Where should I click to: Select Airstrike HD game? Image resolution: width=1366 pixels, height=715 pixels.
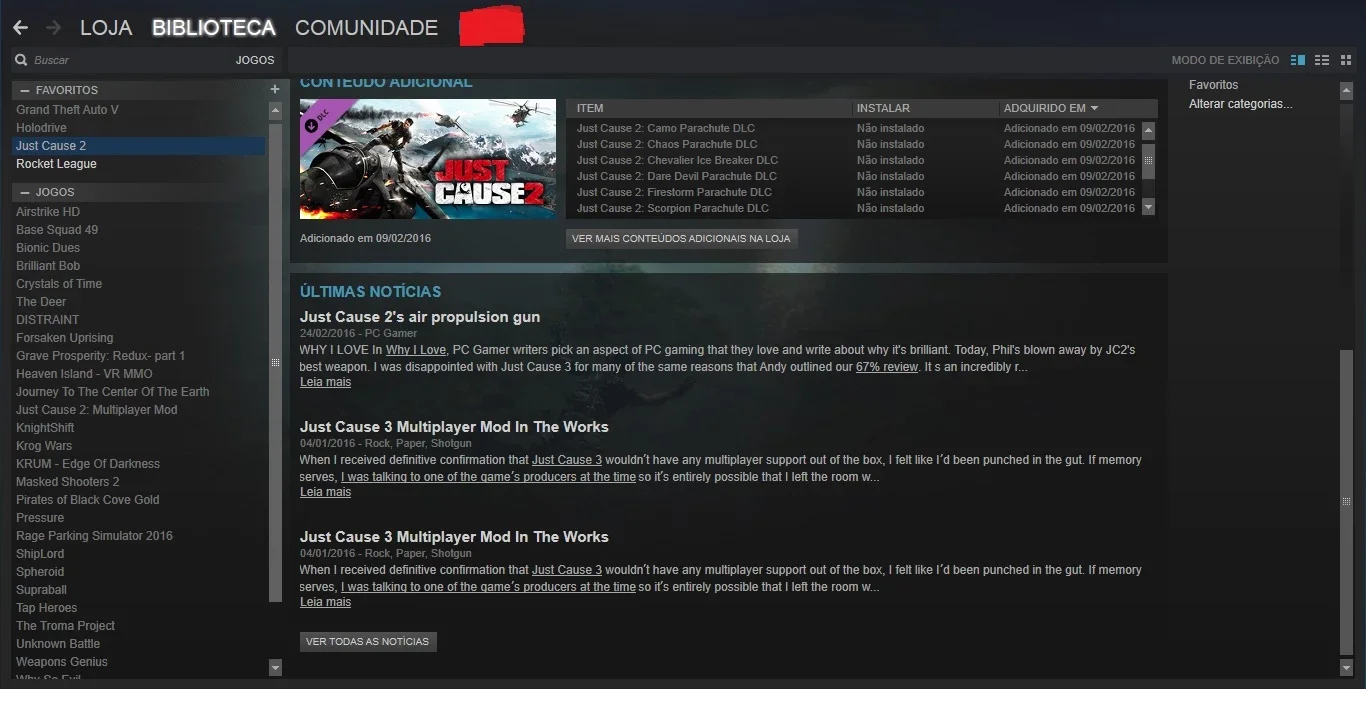48,212
